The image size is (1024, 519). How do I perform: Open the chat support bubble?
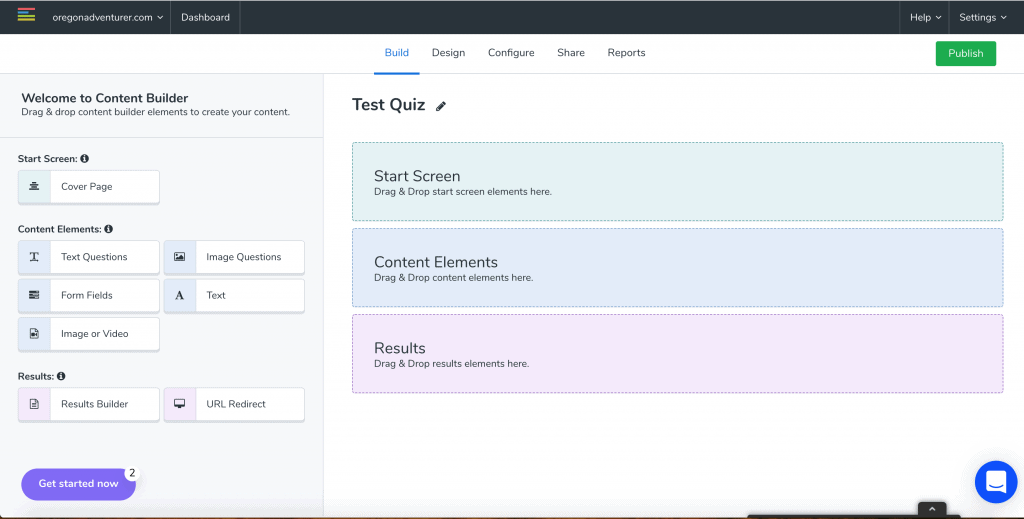(996, 482)
